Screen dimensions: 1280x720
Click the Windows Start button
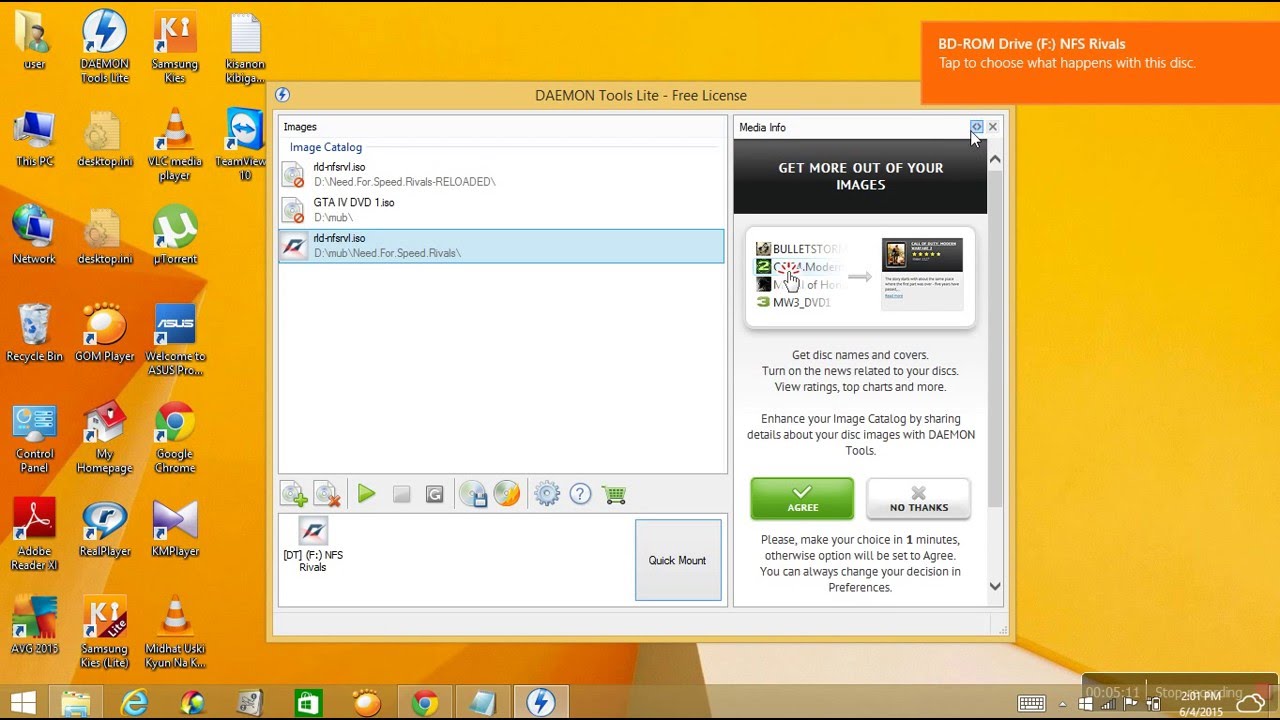pos(23,702)
